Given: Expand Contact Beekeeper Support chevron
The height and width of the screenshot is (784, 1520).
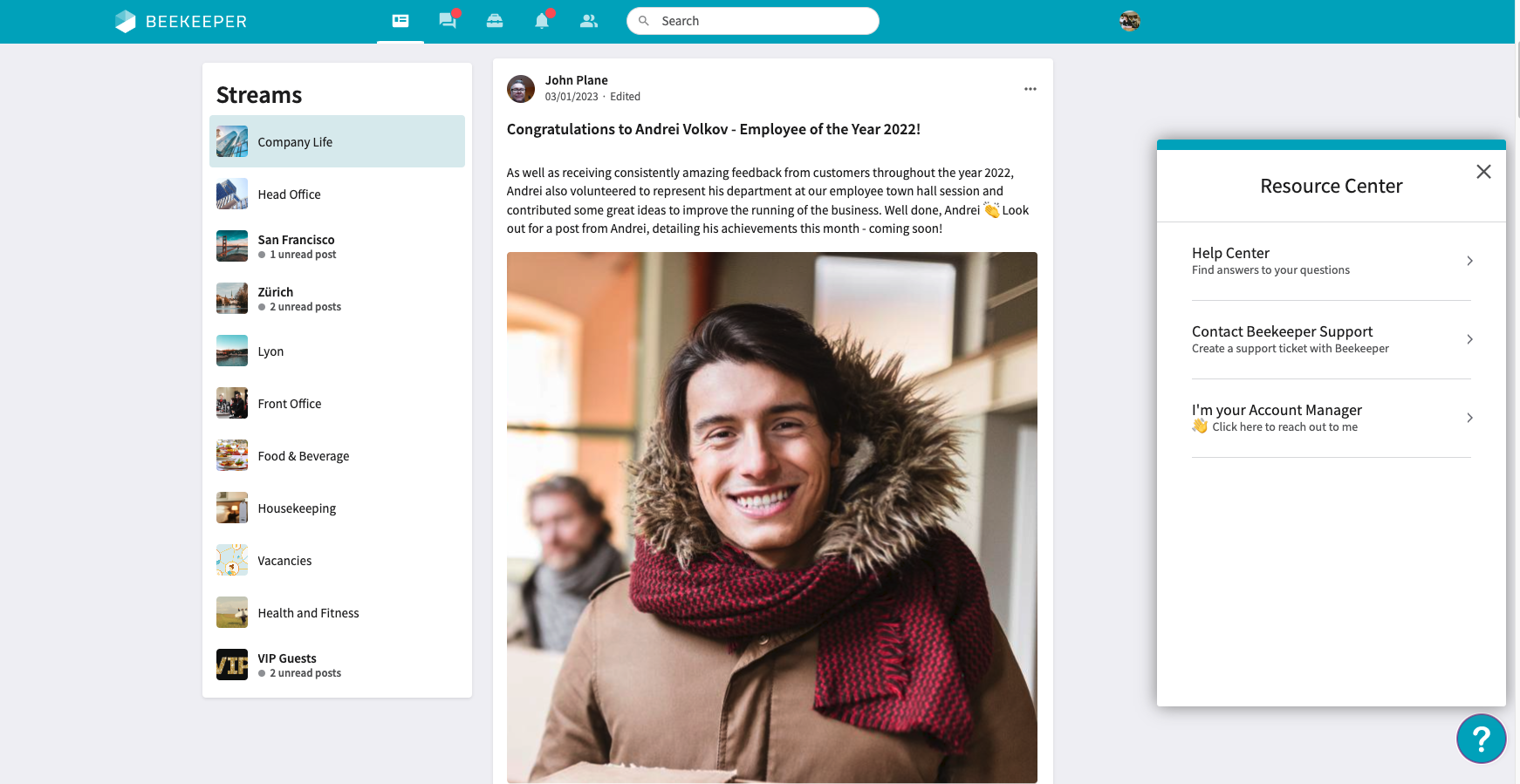Looking at the screenshot, I should (1469, 339).
